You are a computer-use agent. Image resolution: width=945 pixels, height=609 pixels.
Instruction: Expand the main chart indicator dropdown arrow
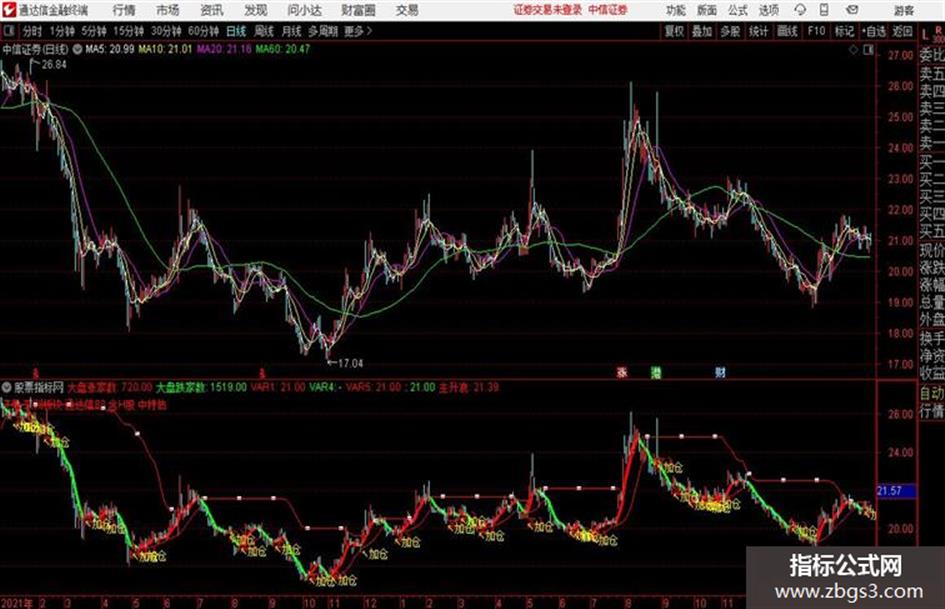point(77,49)
